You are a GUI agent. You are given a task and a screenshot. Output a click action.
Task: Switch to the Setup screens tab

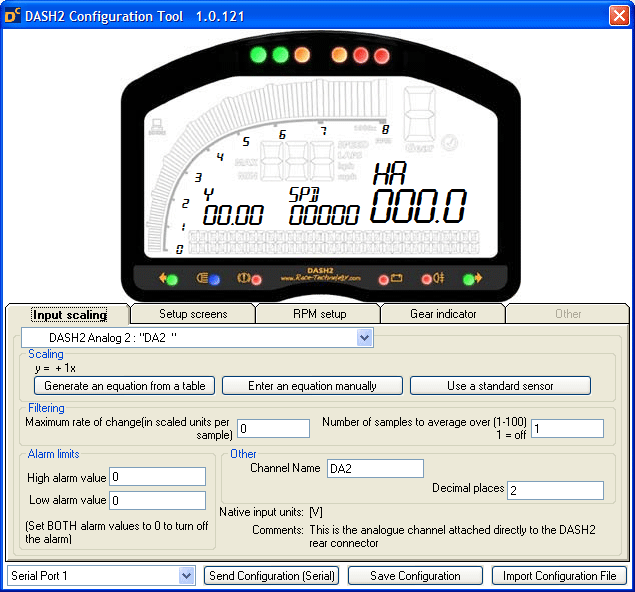click(193, 314)
